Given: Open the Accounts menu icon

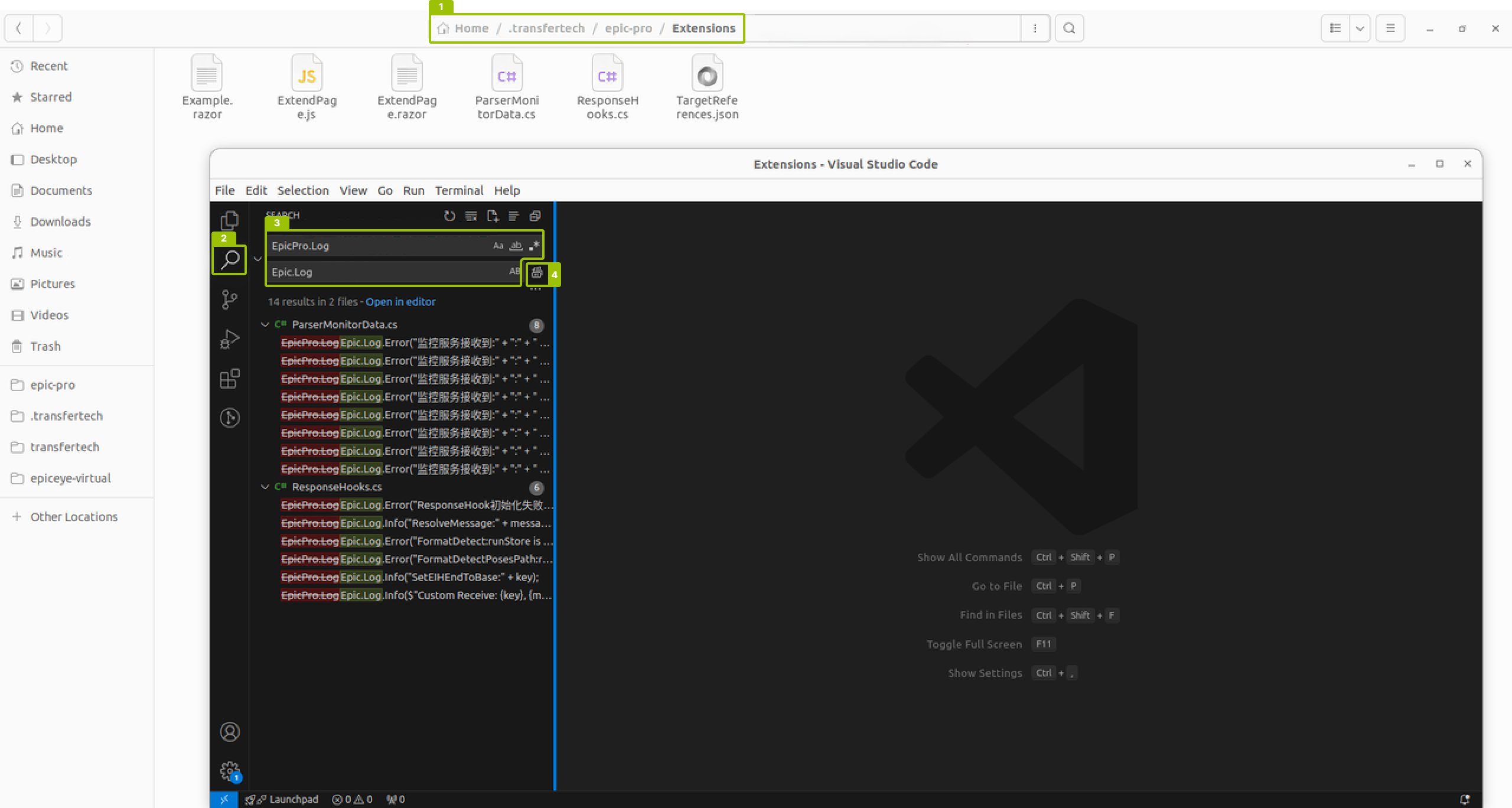Looking at the screenshot, I should (x=229, y=732).
